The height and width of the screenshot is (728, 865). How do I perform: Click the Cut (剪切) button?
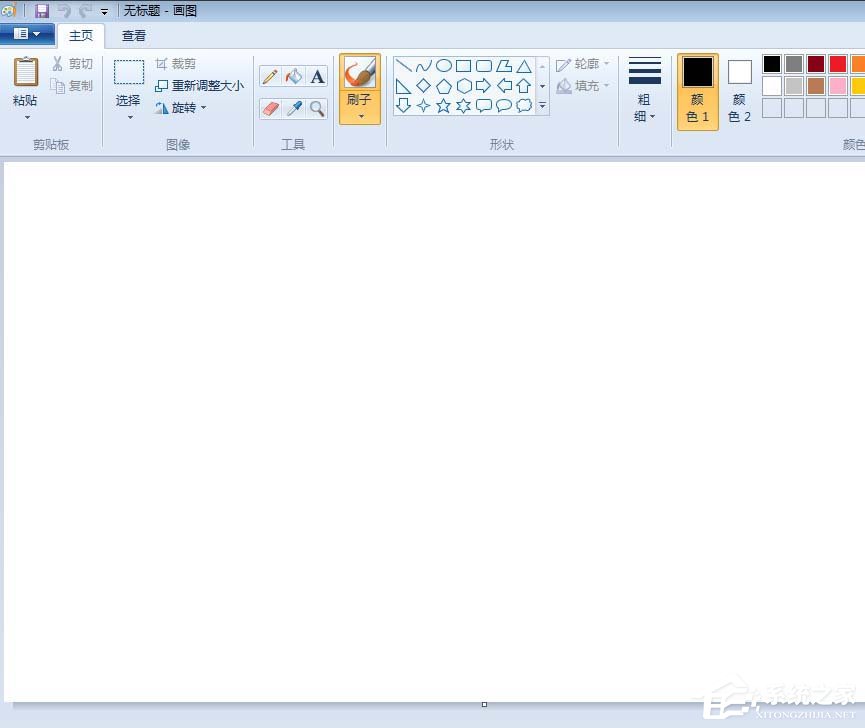pos(72,64)
